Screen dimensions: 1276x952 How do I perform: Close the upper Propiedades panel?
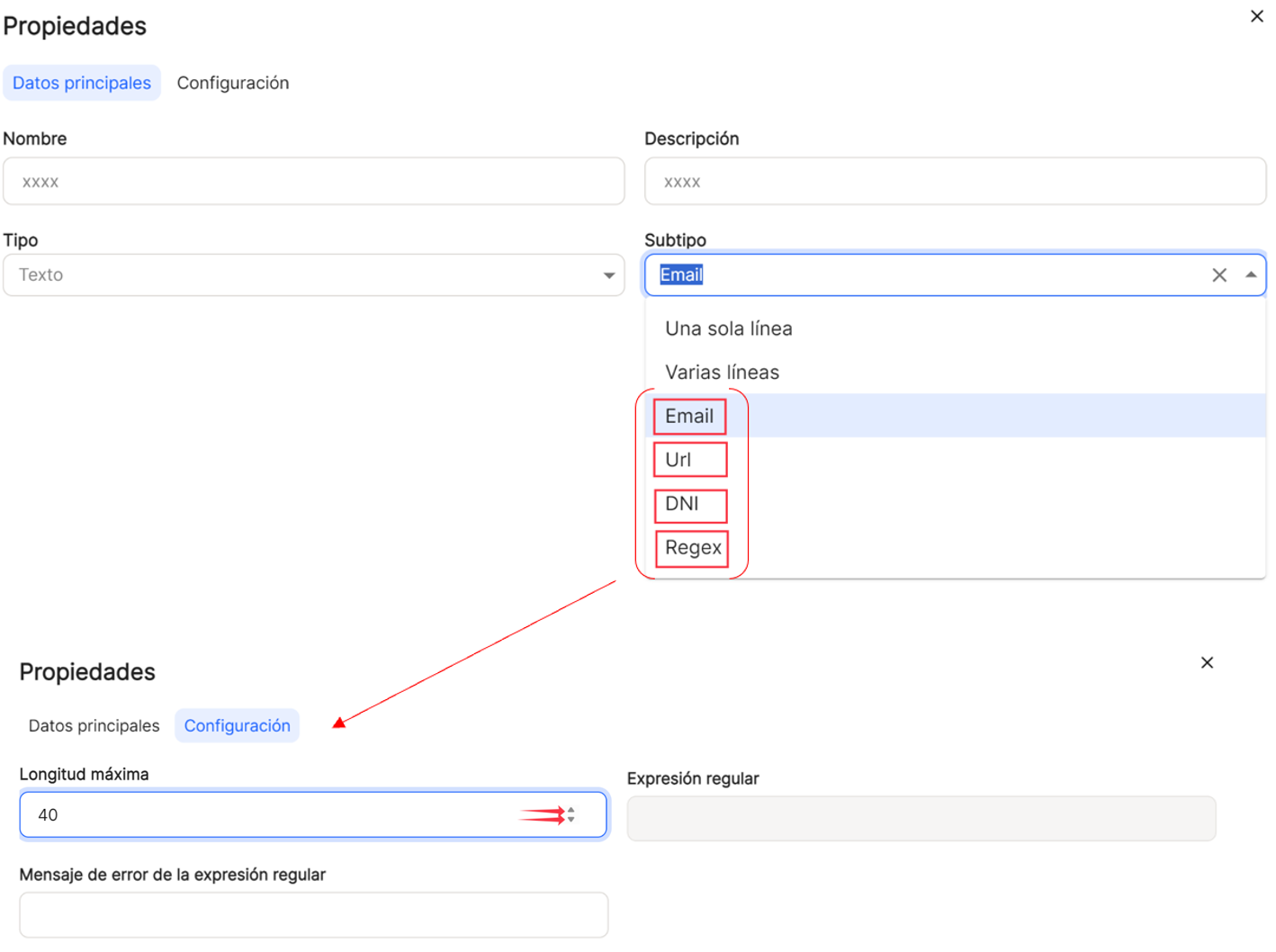pos(1256,16)
